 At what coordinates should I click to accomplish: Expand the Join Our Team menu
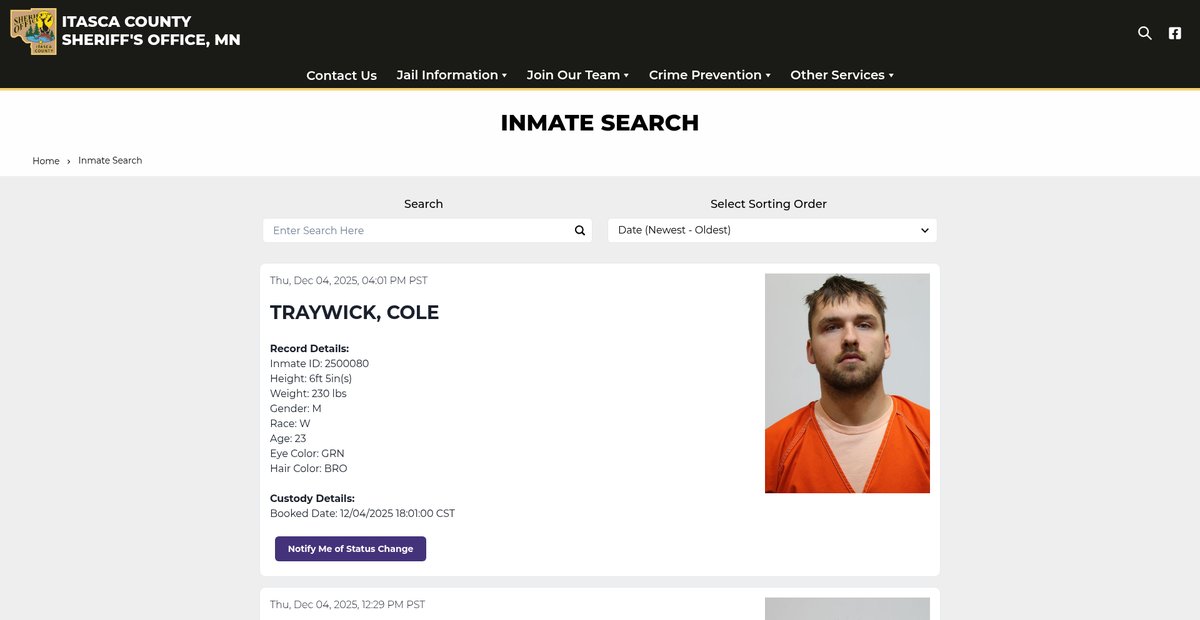(x=577, y=75)
